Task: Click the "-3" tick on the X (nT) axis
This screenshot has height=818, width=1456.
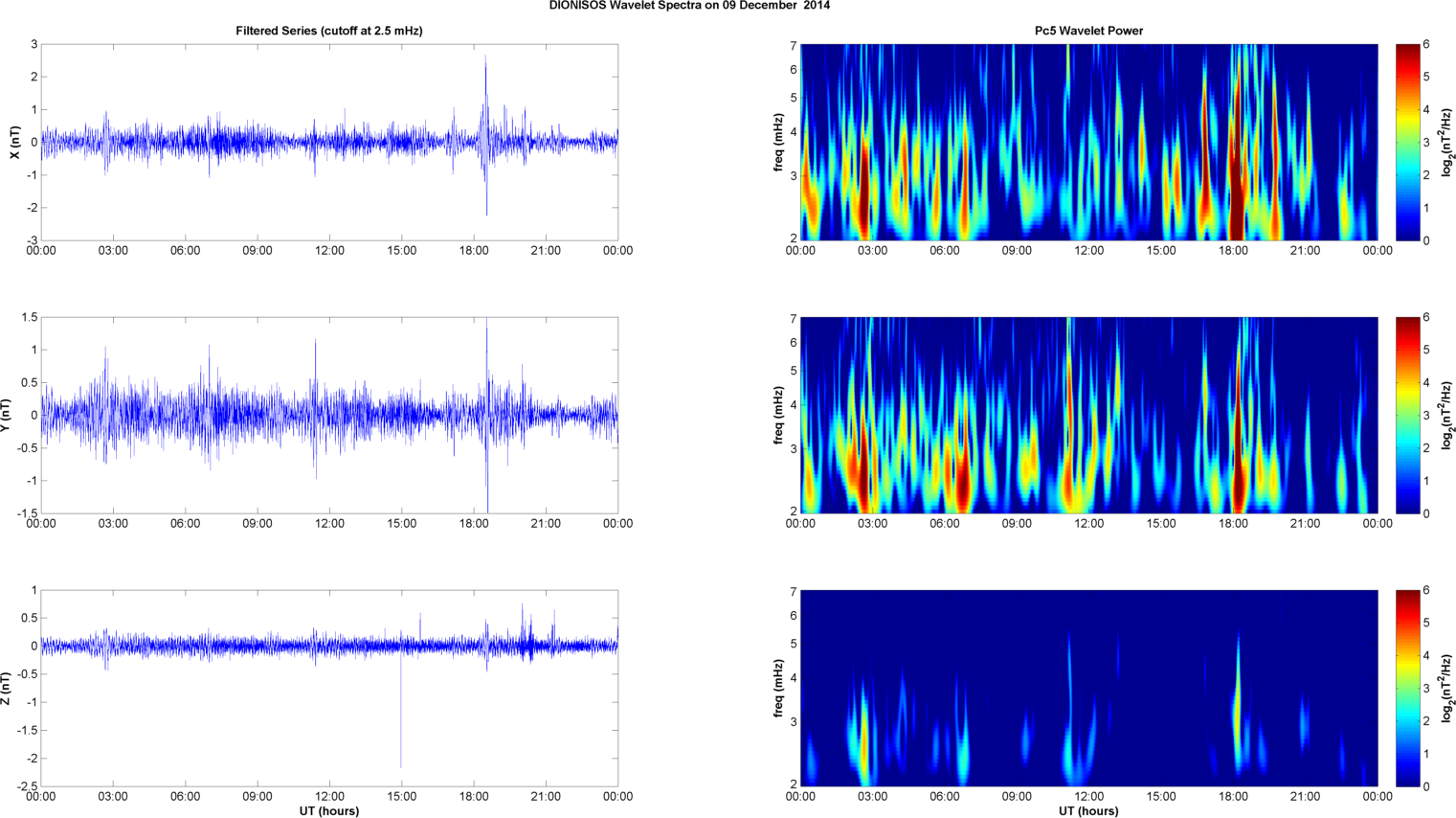Action: pos(34,240)
